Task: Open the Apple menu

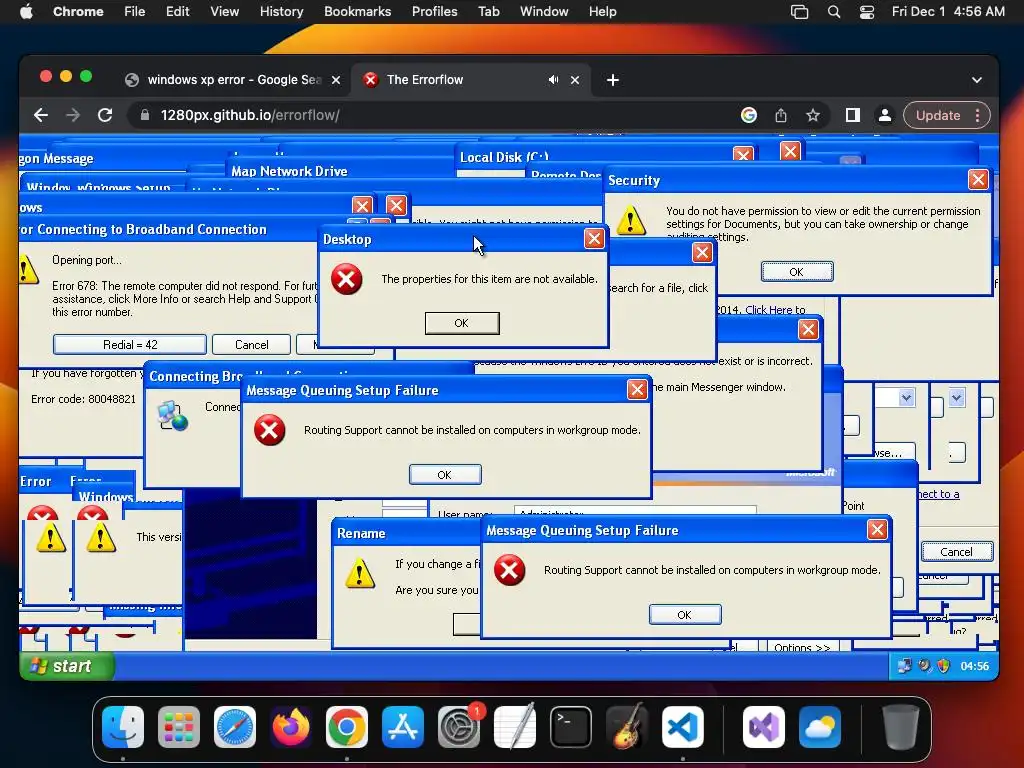Action: coord(26,12)
